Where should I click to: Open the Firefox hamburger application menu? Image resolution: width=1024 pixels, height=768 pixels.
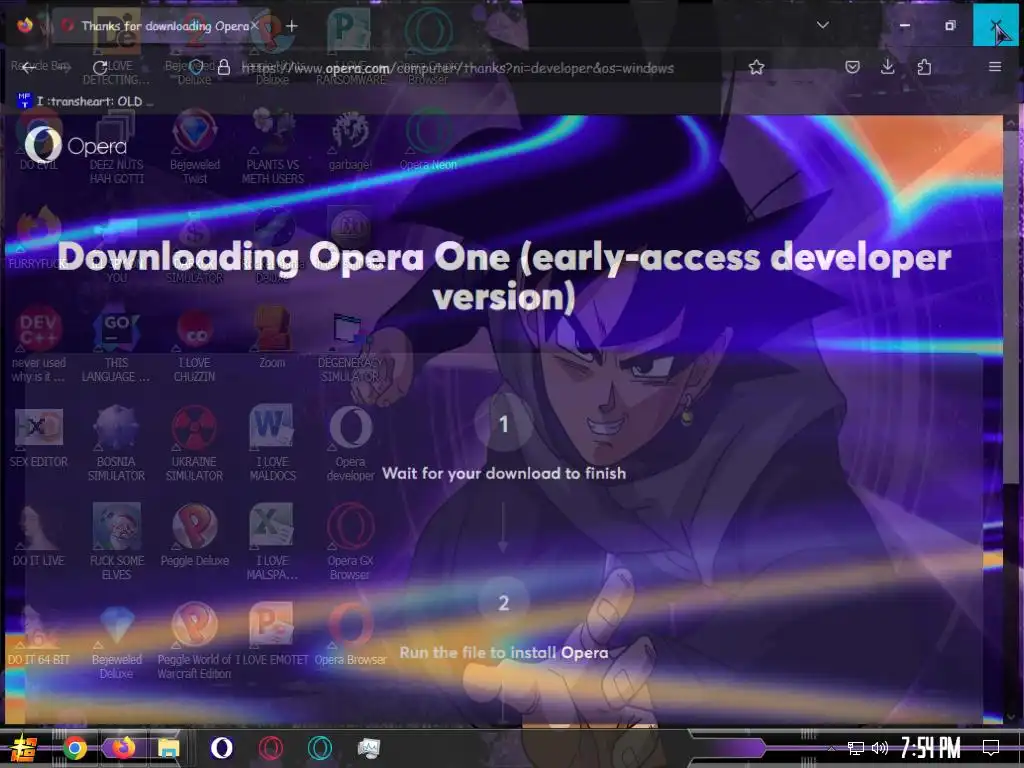[995, 67]
